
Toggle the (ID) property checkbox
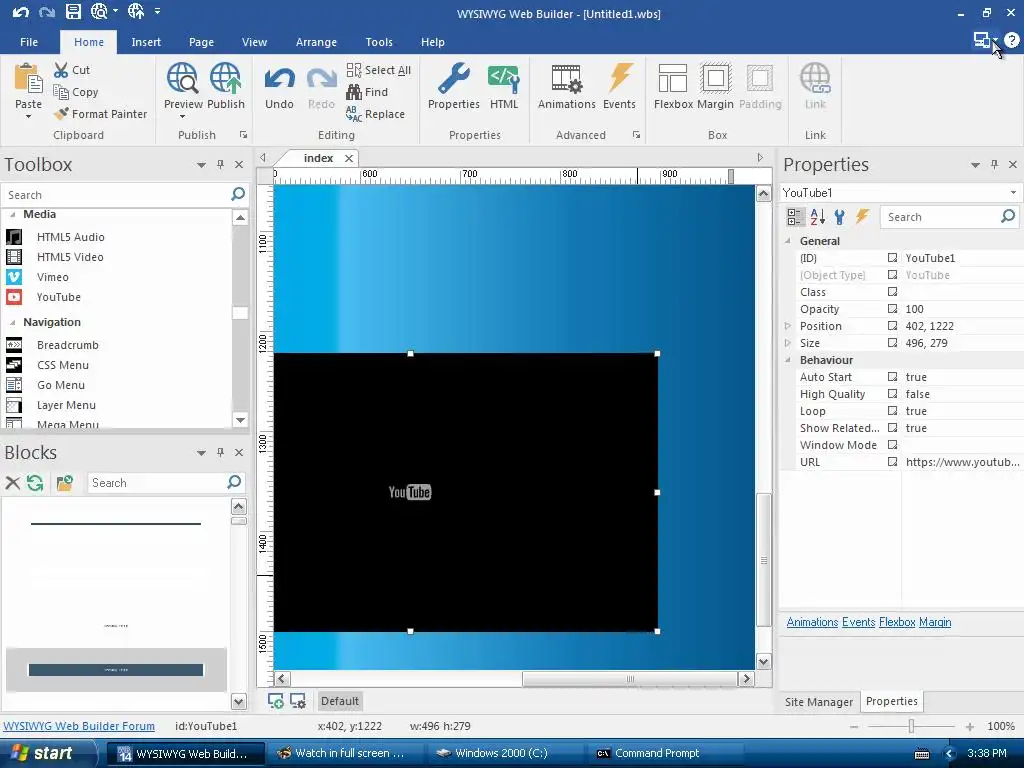click(x=892, y=258)
